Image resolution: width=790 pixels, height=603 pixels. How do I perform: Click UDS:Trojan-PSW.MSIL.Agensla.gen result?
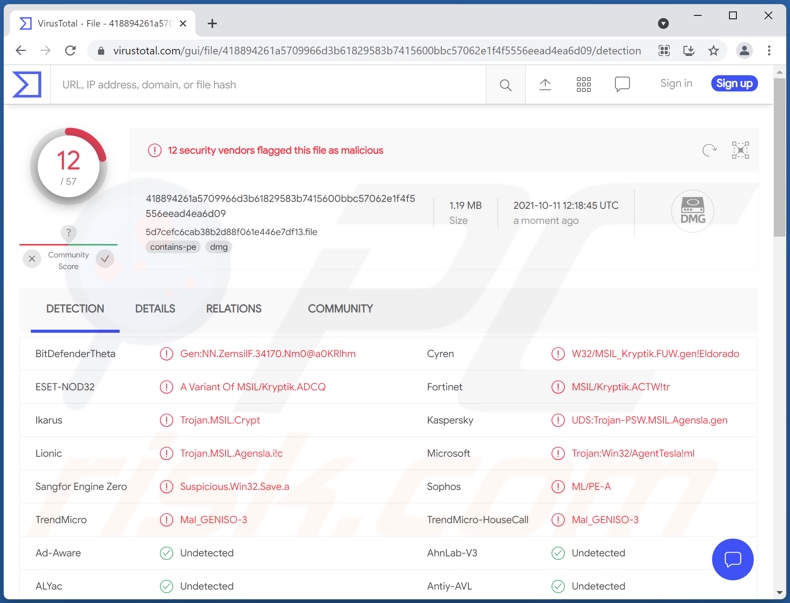pyautogui.click(x=649, y=420)
